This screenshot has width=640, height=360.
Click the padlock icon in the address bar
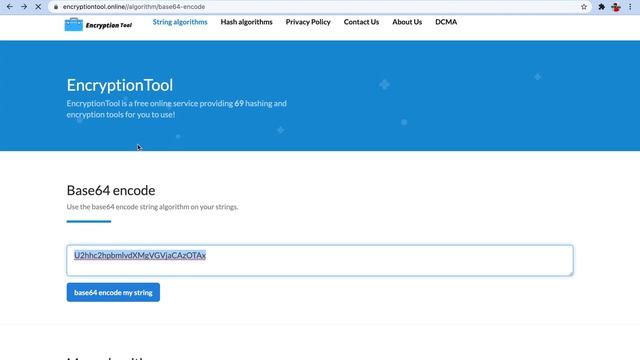56,7
